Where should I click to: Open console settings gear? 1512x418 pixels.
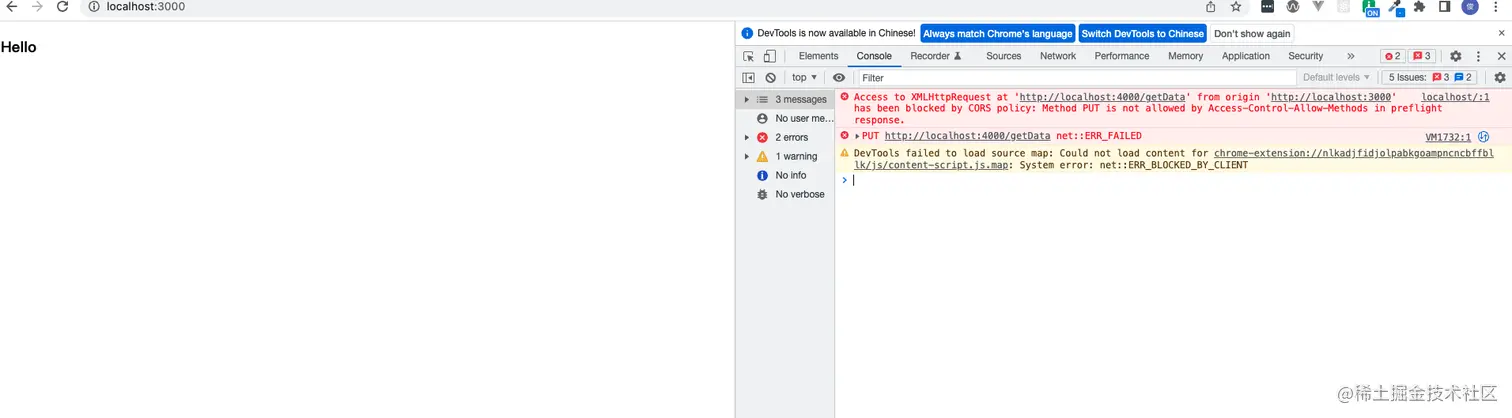point(1499,77)
